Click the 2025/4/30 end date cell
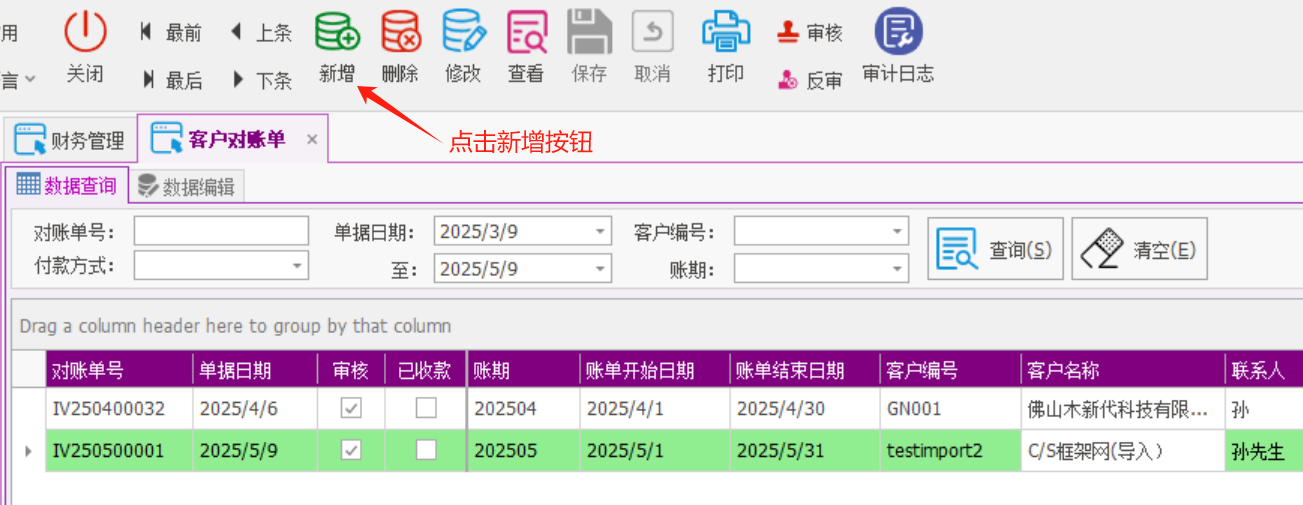1303x505 pixels. click(x=804, y=409)
